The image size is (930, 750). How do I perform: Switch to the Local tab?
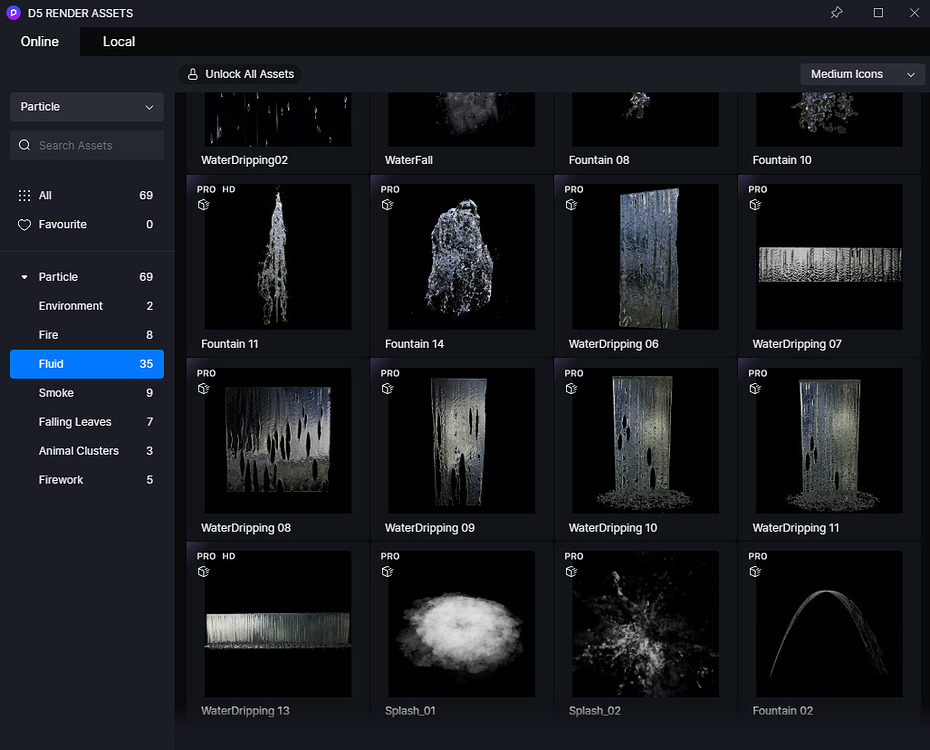pyautogui.click(x=118, y=42)
